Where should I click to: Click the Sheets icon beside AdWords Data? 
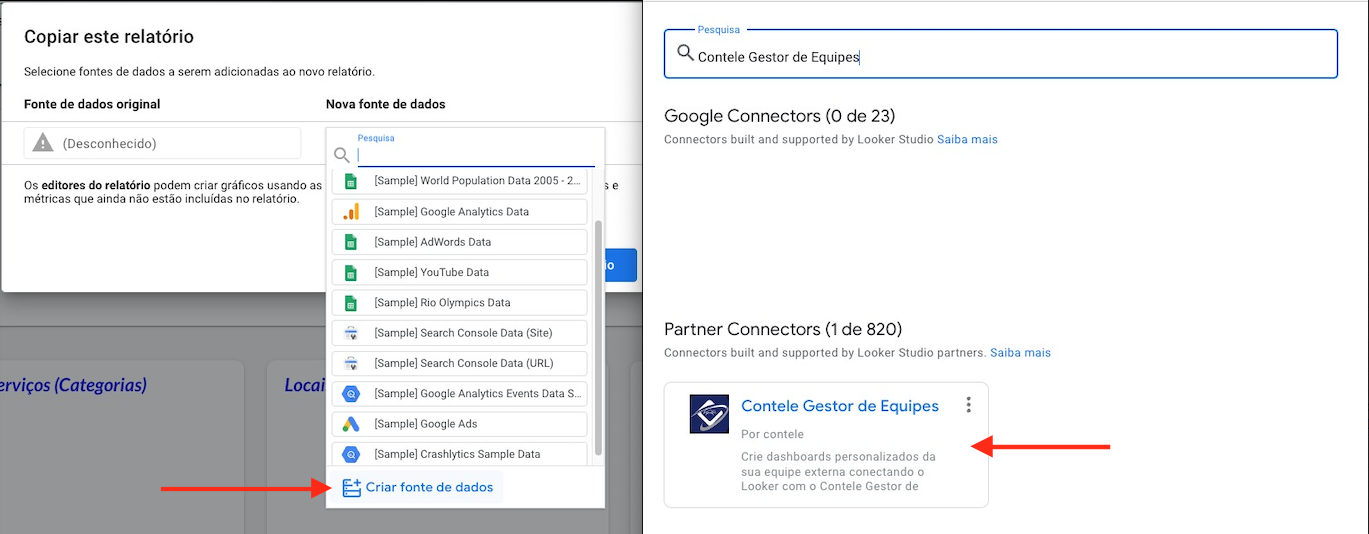(x=351, y=242)
